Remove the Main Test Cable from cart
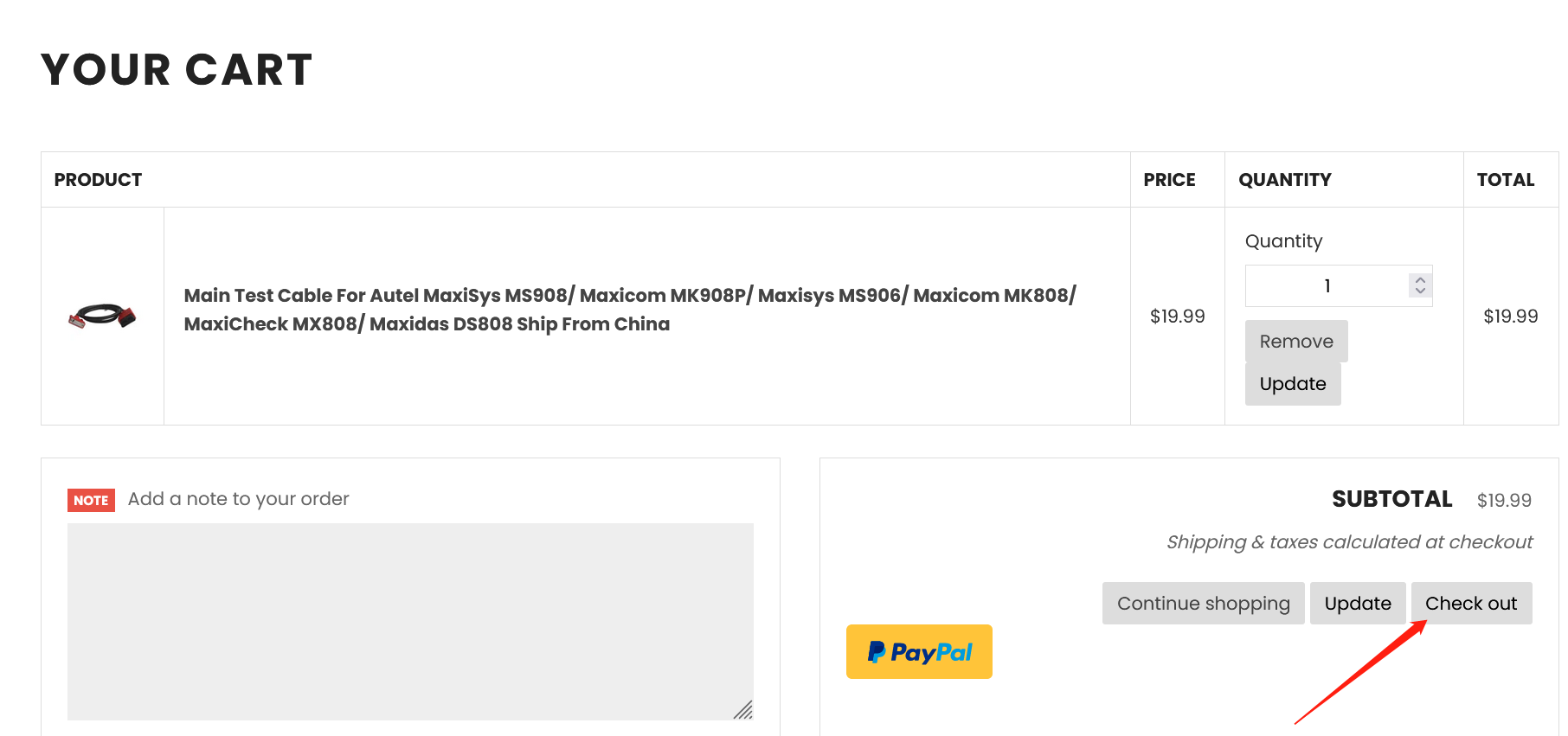Image resolution: width=1568 pixels, height=736 pixels. tap(1296, 342)
